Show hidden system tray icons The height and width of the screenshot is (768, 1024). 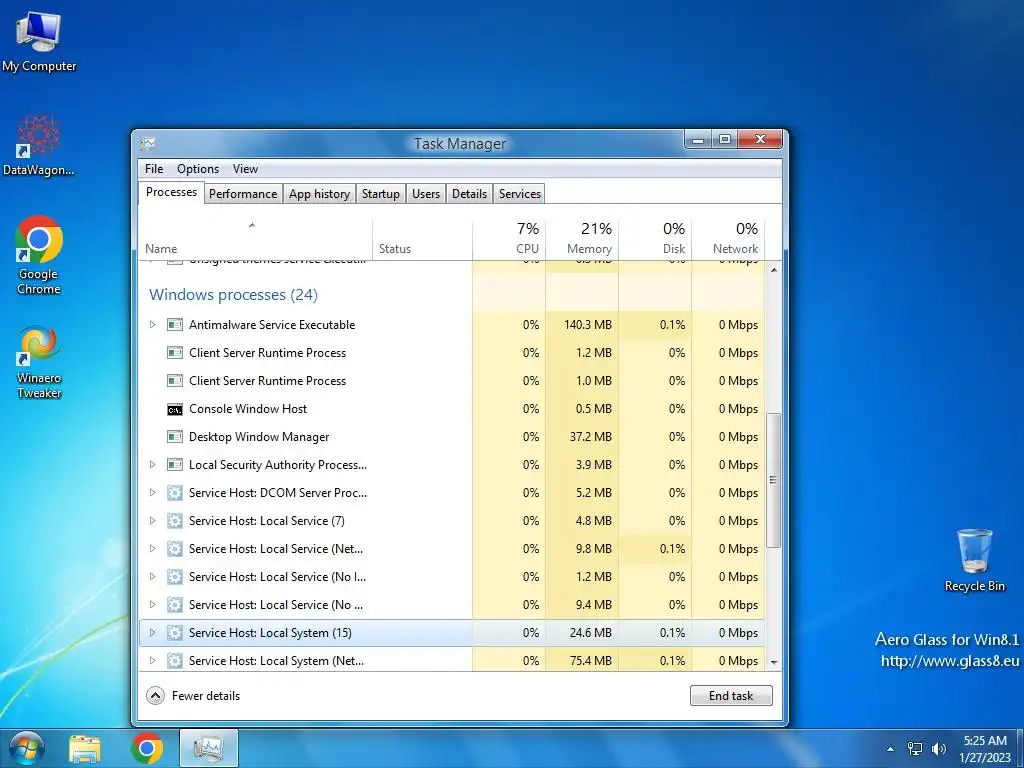click(890, 749)
